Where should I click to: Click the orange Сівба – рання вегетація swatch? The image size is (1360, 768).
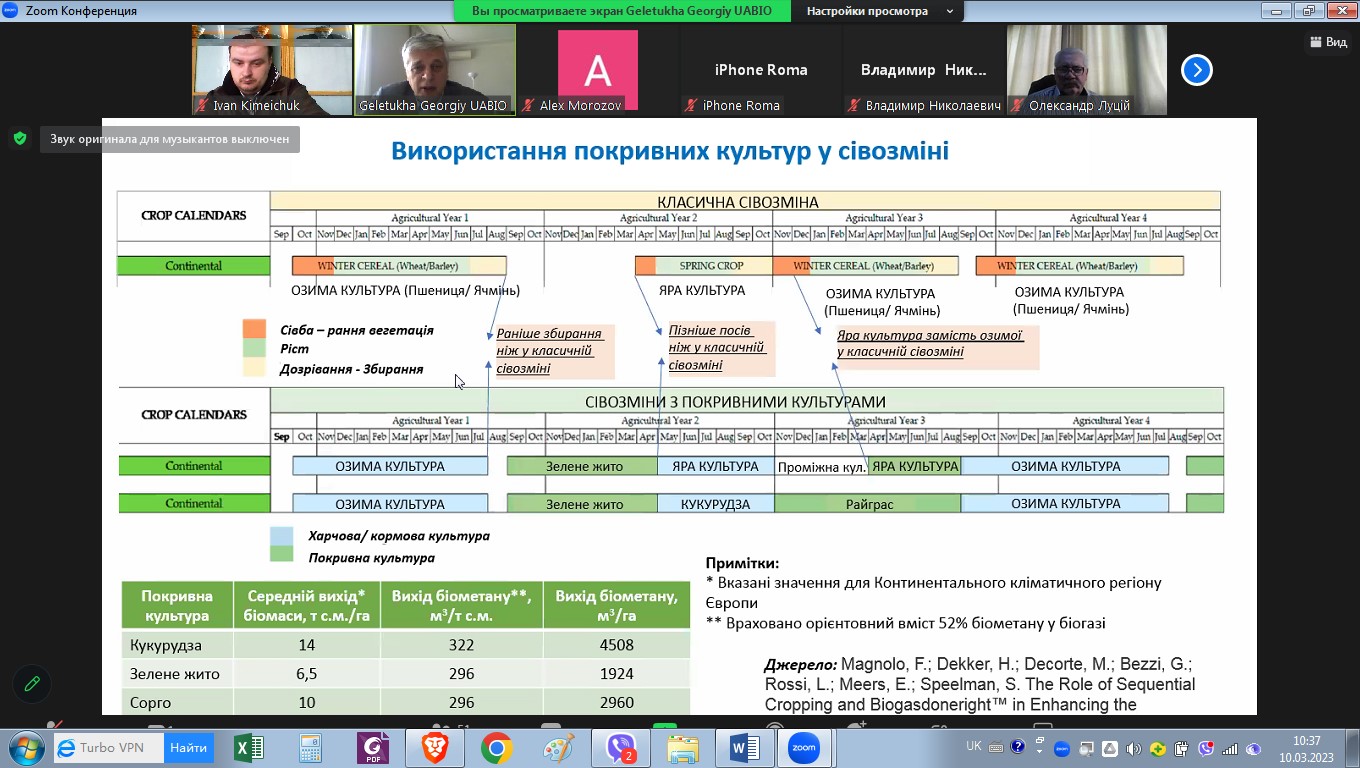pos(254,329)
